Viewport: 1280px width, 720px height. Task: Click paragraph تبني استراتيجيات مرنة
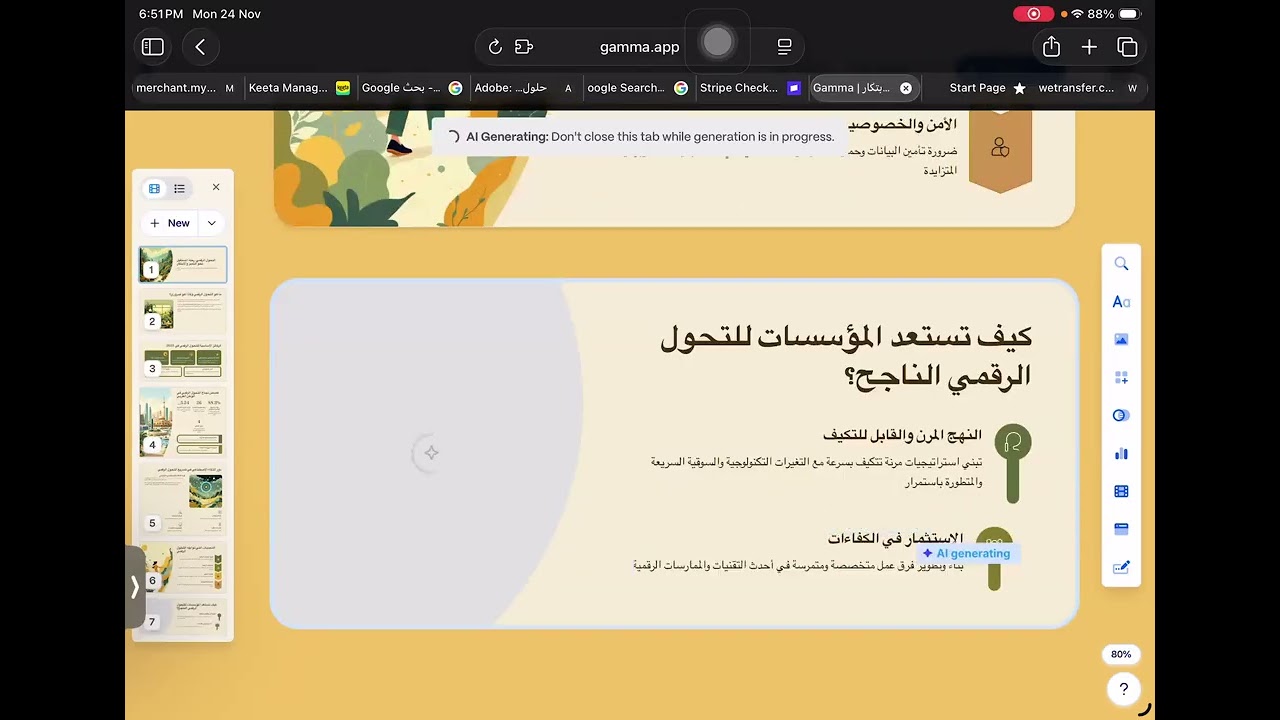tap(816, 472)
